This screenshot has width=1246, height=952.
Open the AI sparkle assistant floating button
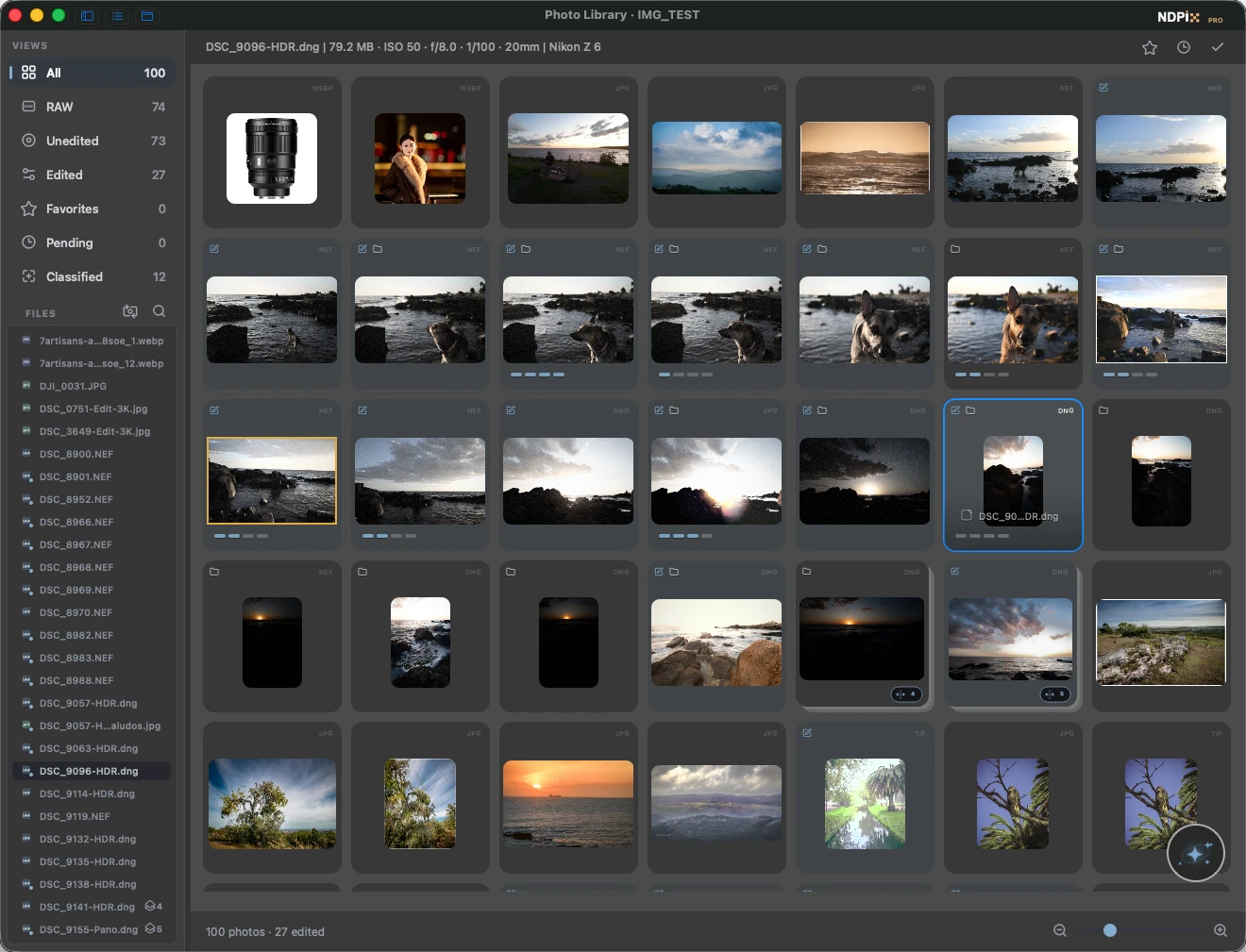click(x=1196, y=854)
